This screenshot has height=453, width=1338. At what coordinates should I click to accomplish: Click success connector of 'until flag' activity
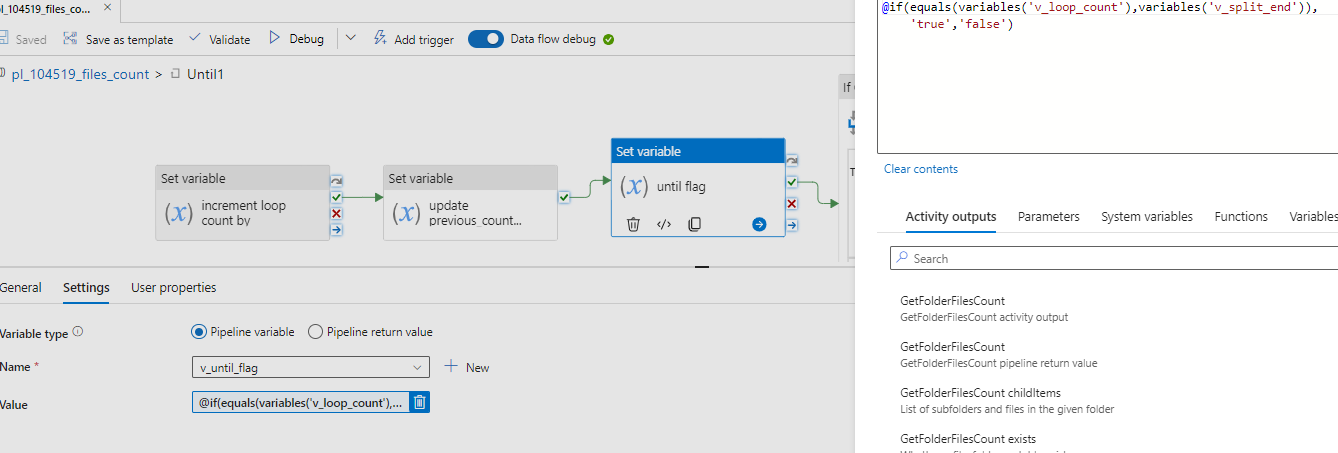point(792,182)
